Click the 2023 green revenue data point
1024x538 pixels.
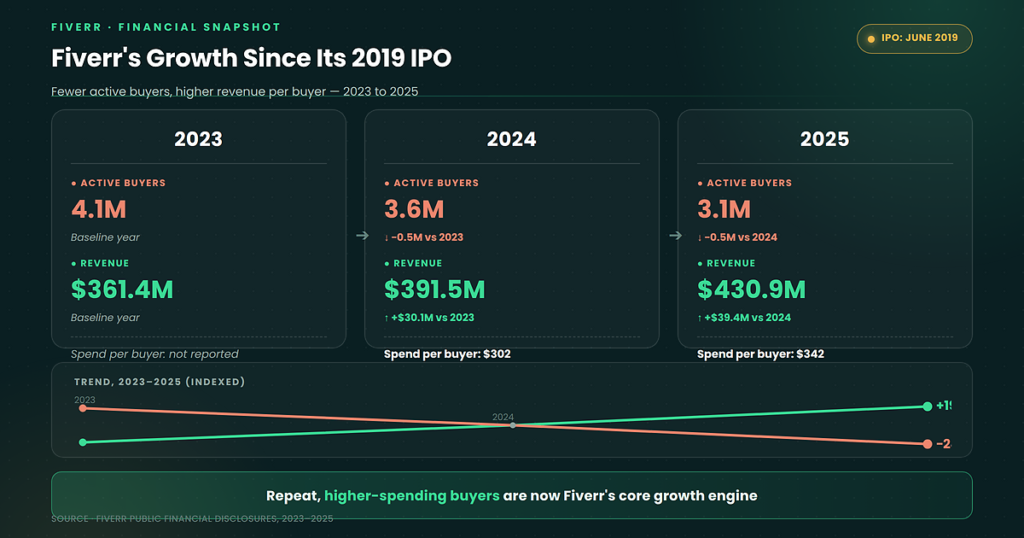[x=83, y=442]
